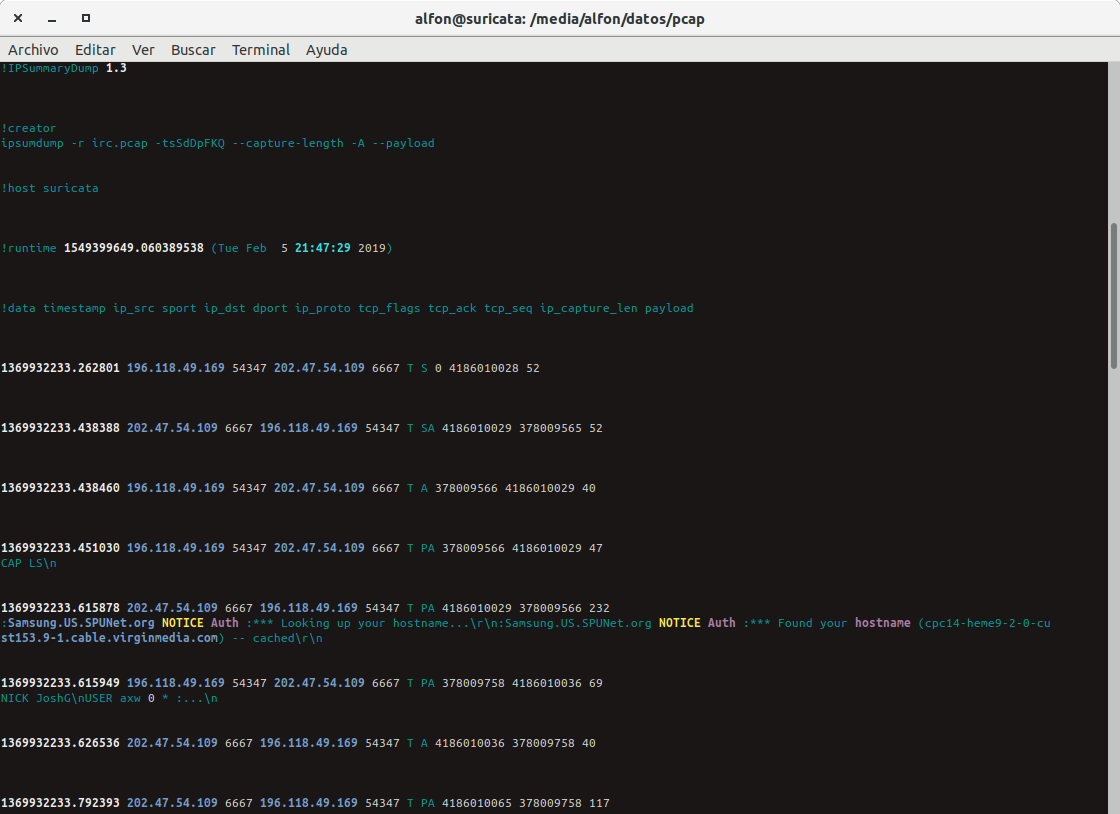Viewport: 1120px width, 814px height.
Task: Open the Ayuda menu
Action: (x=326, y=50)
